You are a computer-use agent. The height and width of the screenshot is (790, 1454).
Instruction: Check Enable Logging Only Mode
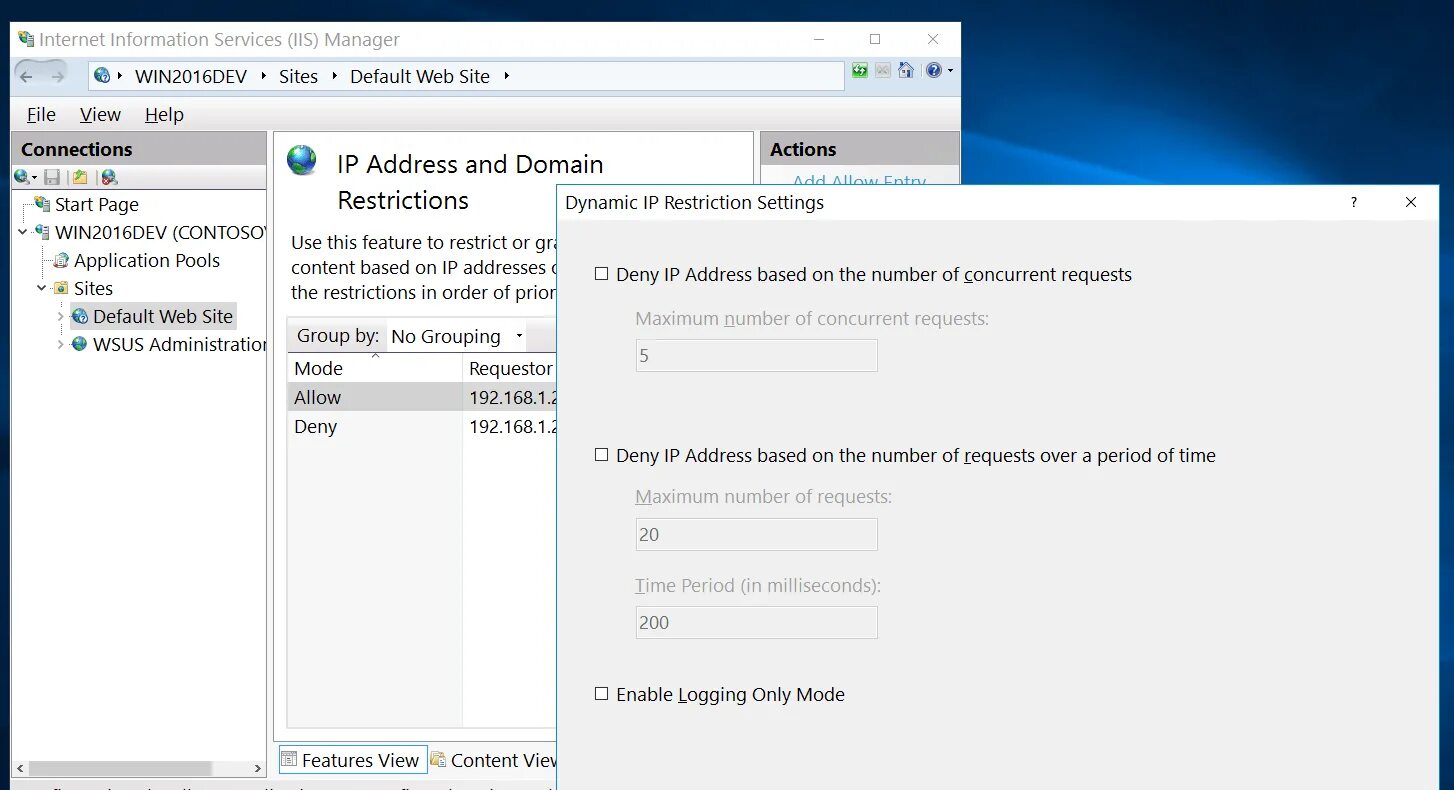pyautogui.click(x=601, y=694)
